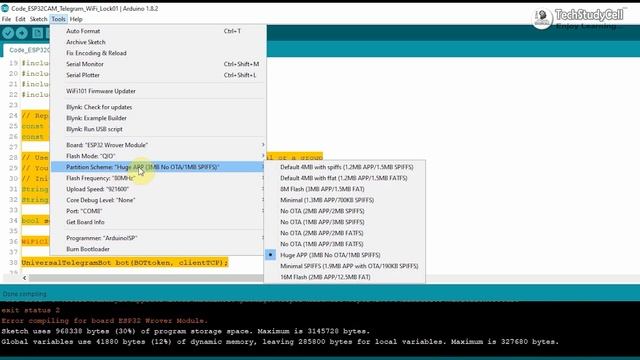
Task: Expand the Upload Speed "921600" submenu
Action: 158,189
